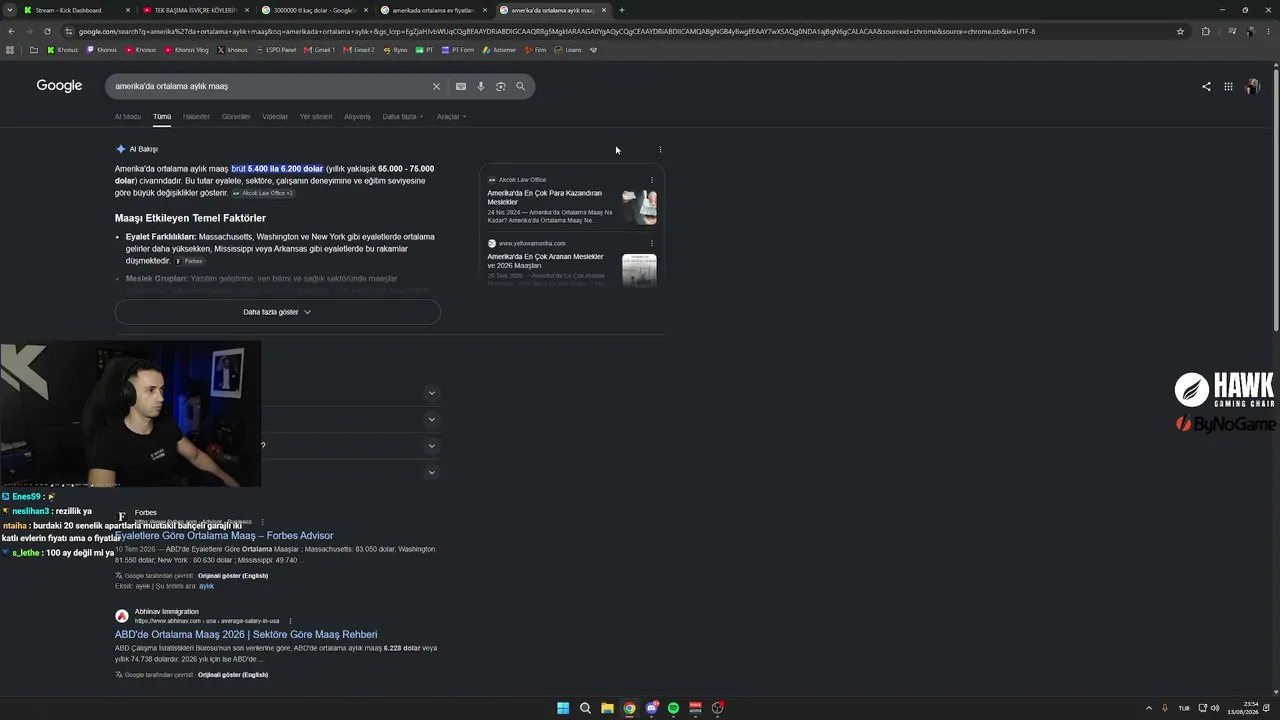Switch to the TEK BAŞIMA İSVİÇRE KÖYLERİ tab
1280x720 pixels.
coord(195,10)
